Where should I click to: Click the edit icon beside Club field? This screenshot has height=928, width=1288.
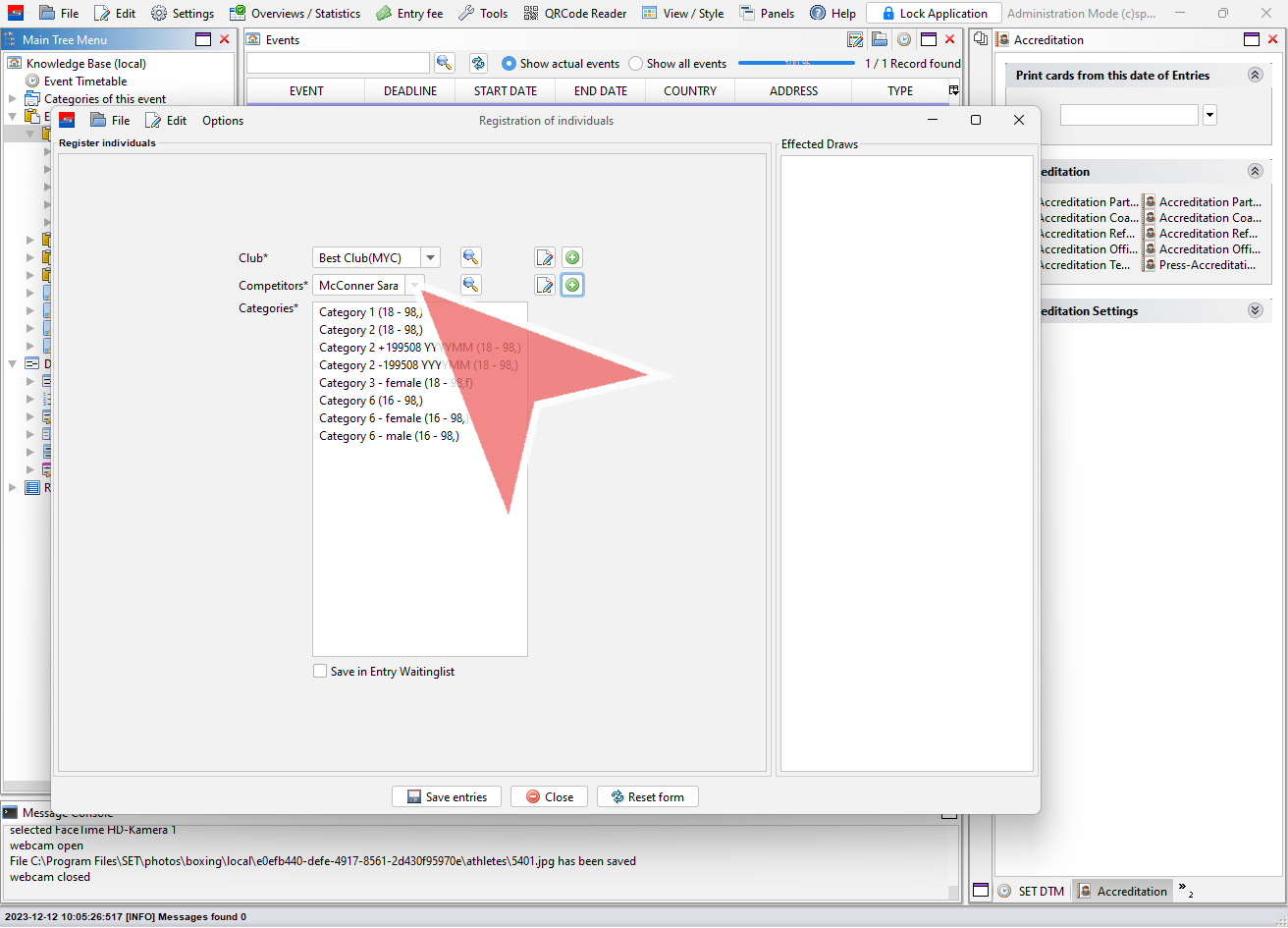click(x=545, y=258)
